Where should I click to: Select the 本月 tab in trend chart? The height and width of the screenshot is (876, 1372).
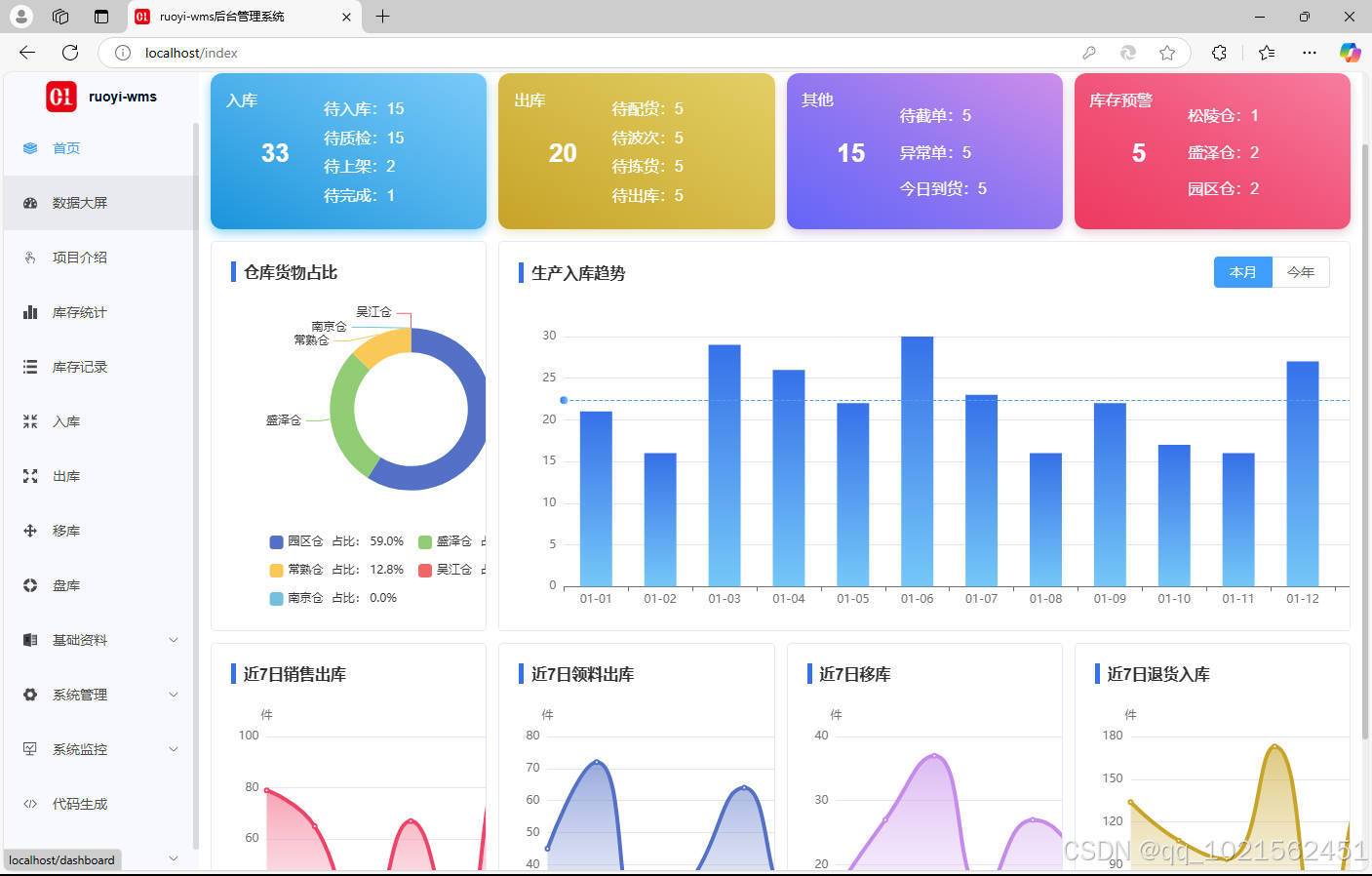1242,272
